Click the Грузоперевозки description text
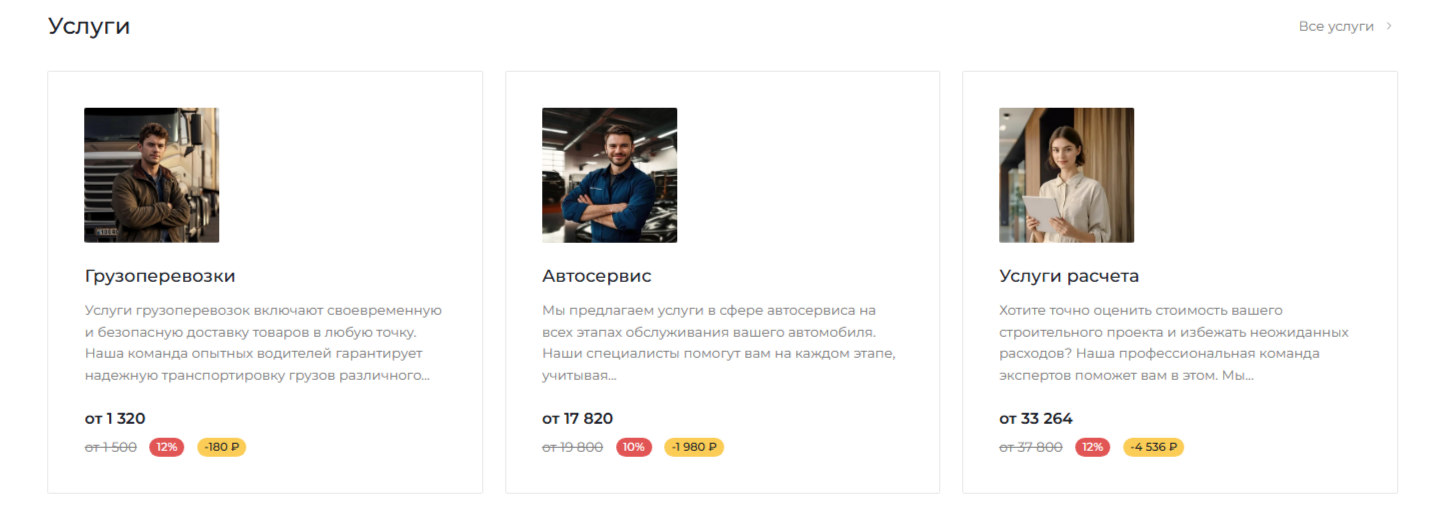 point(263,343)
